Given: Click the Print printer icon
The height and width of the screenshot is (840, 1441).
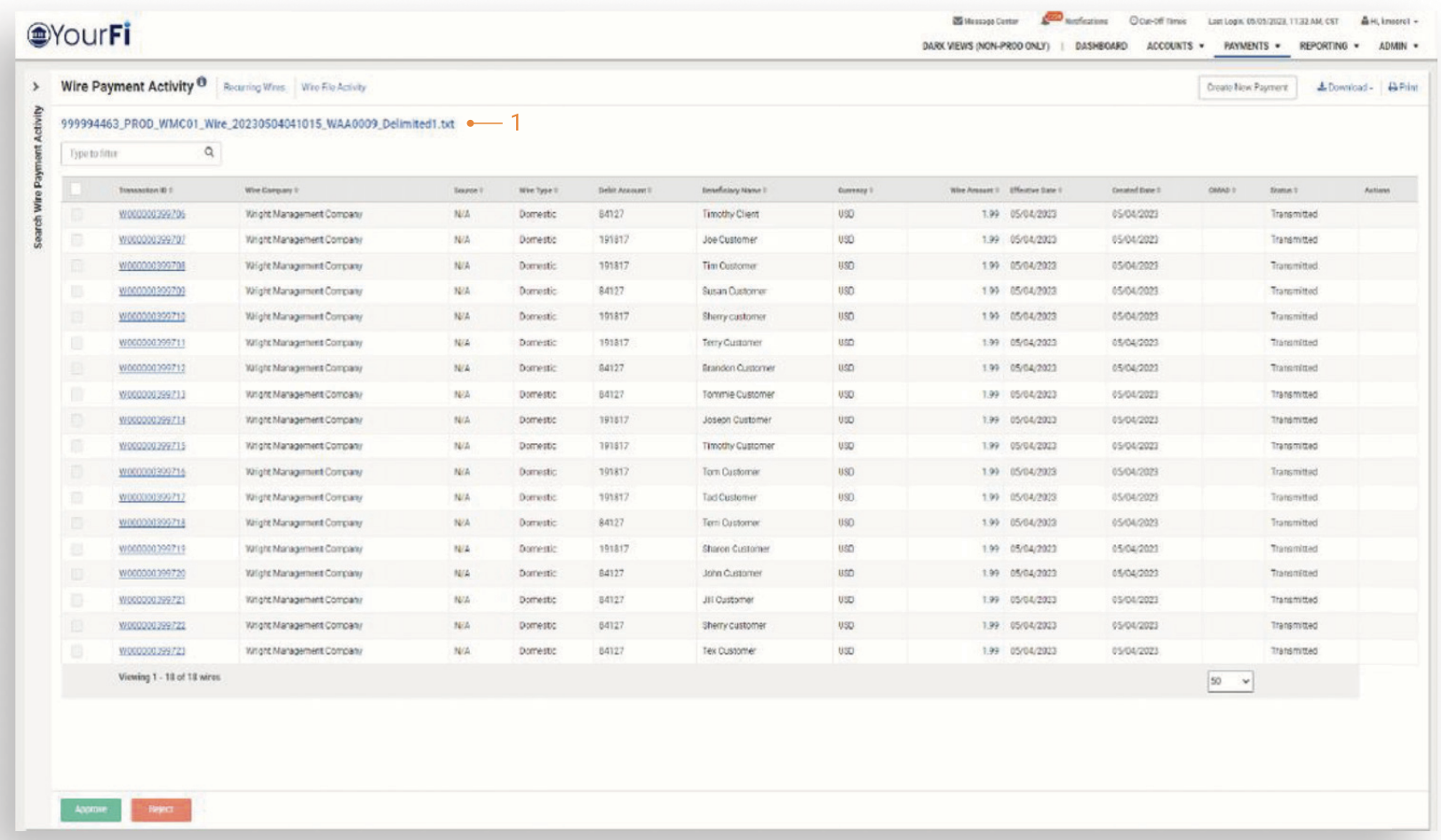Looking at the screenshot, I should [x=1393, y=87].
